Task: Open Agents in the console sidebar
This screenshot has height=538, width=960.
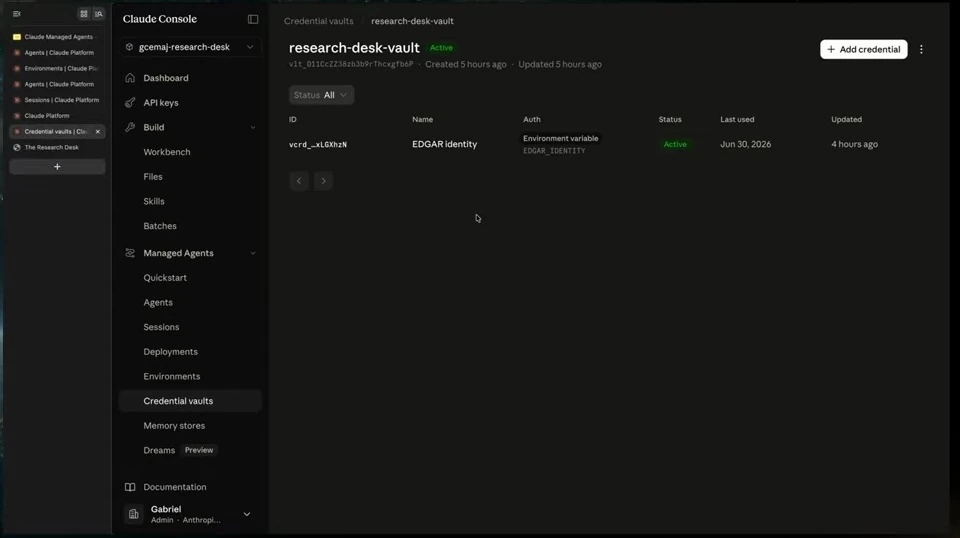Action: pyautogui.click(x=158, y=302)
